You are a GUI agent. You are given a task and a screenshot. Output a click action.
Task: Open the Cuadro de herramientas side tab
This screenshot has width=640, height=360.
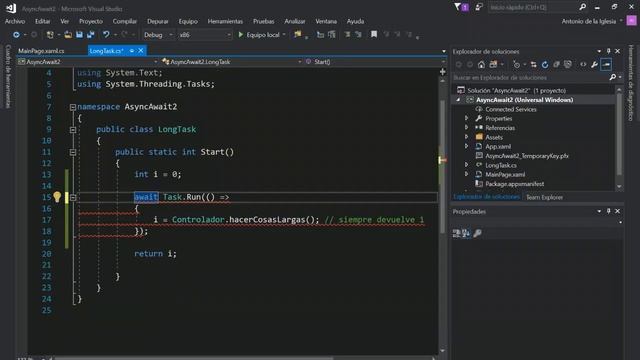[x=8, y=76]
